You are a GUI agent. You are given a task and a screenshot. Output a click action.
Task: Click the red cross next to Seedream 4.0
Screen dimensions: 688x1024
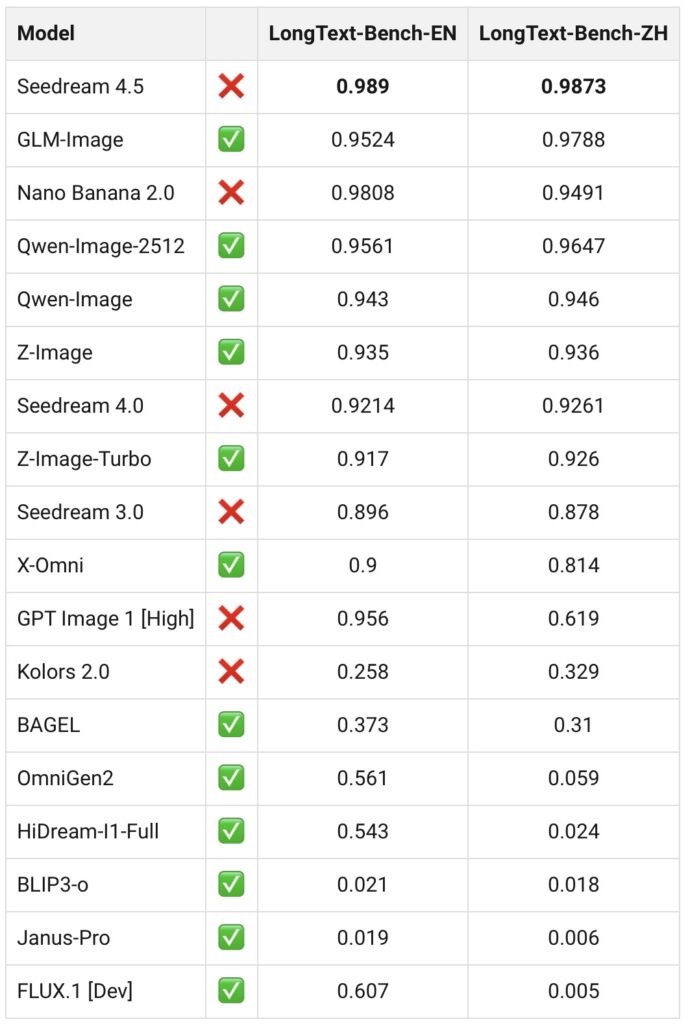click(231, 405)
